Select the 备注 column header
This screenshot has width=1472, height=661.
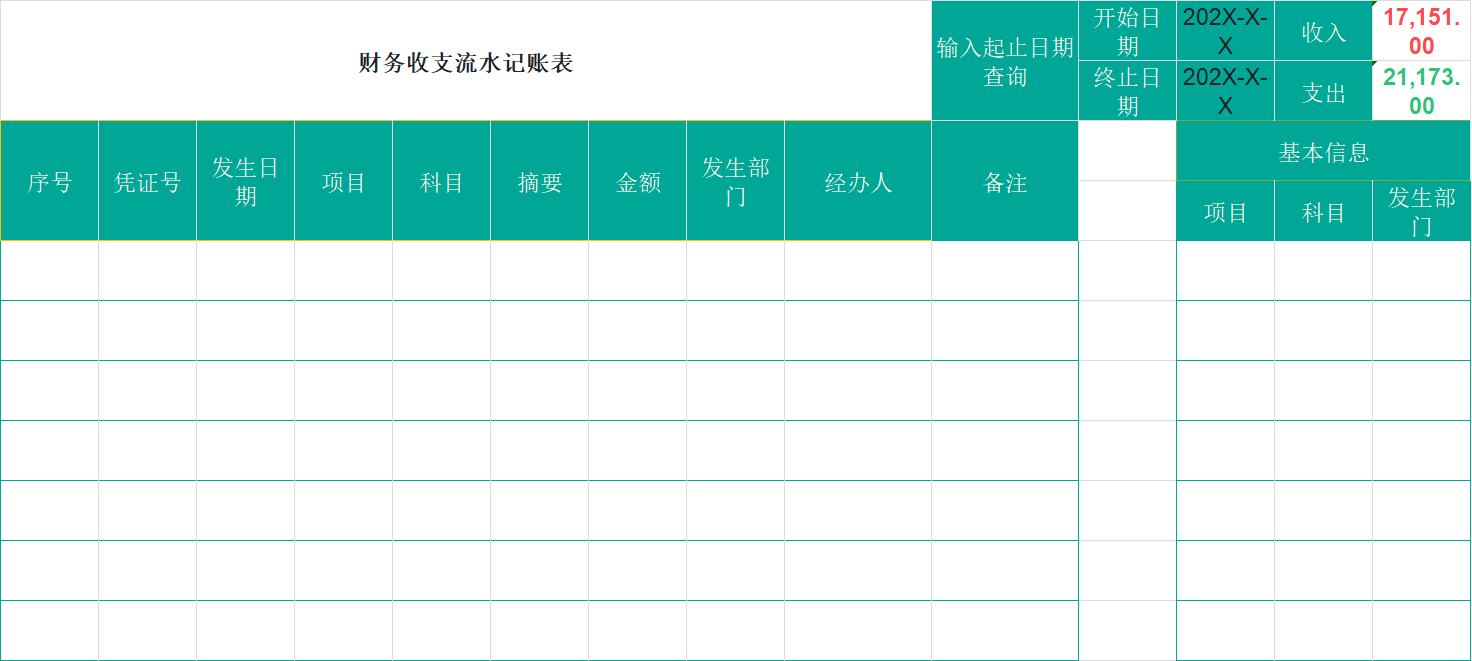(1004, 180)
